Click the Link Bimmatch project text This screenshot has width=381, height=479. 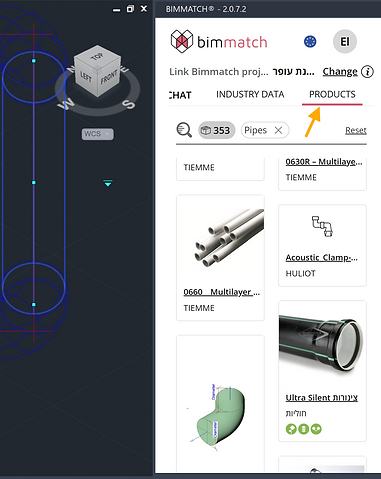click(x=219, y=72)
